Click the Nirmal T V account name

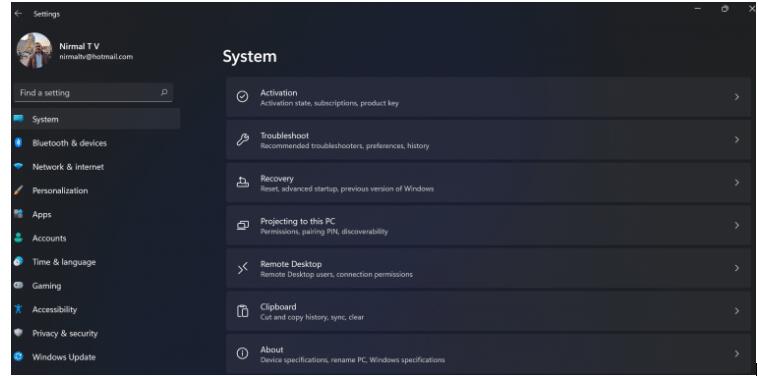(79, 46)
